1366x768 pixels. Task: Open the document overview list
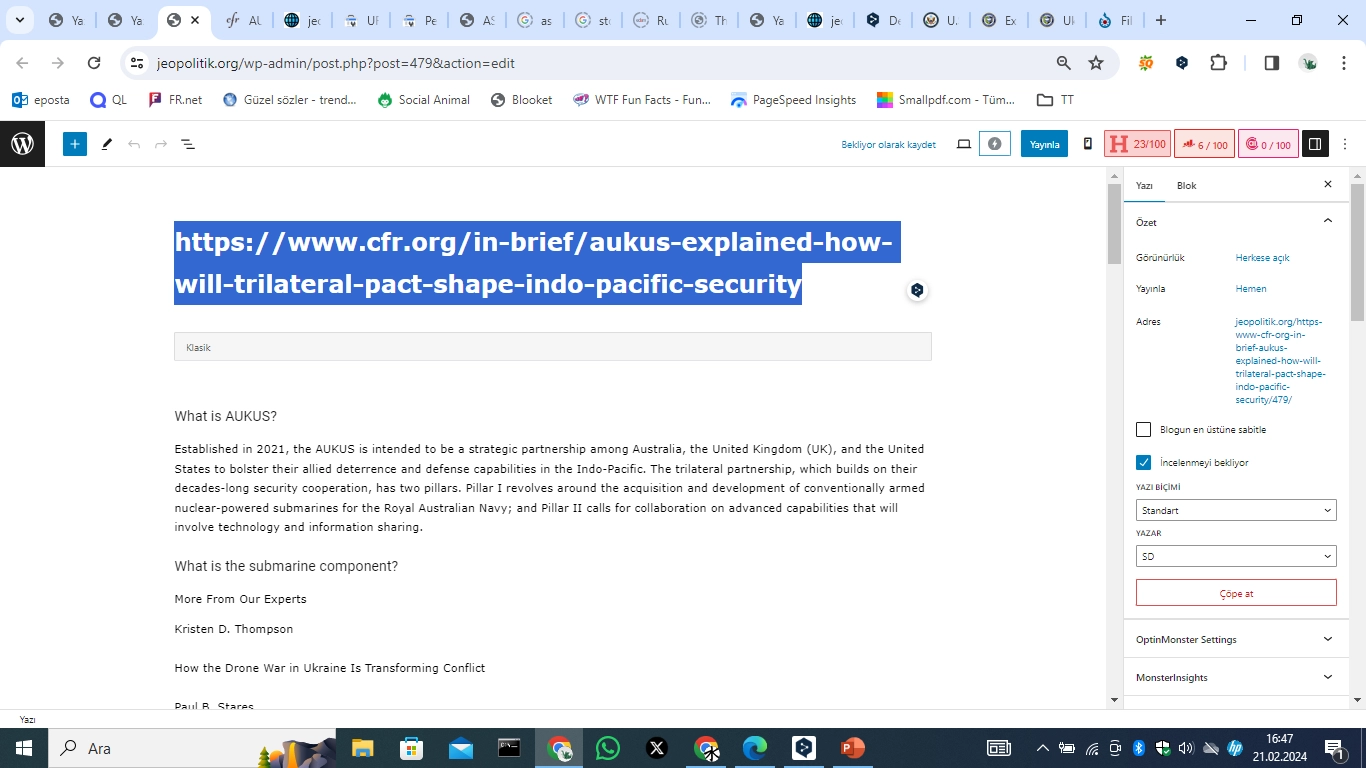(x=187, y=144)
